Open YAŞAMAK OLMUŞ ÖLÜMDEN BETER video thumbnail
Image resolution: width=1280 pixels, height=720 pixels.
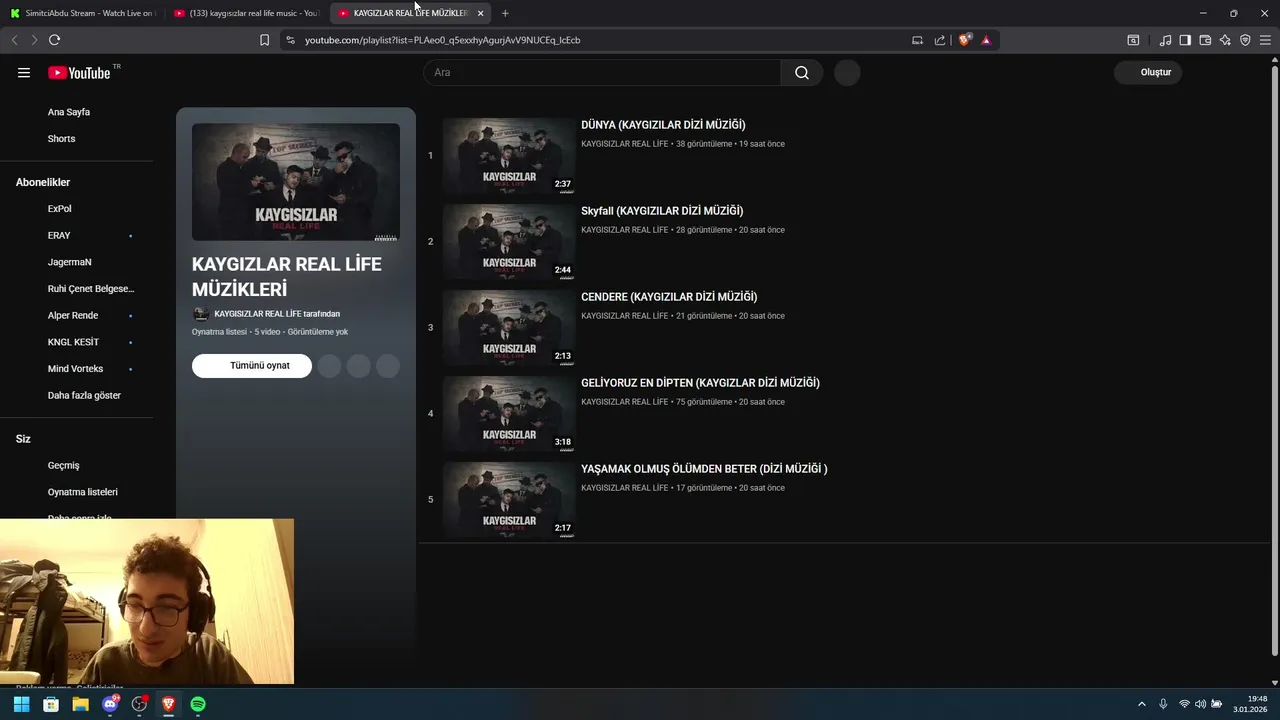(x=509, y=499)
